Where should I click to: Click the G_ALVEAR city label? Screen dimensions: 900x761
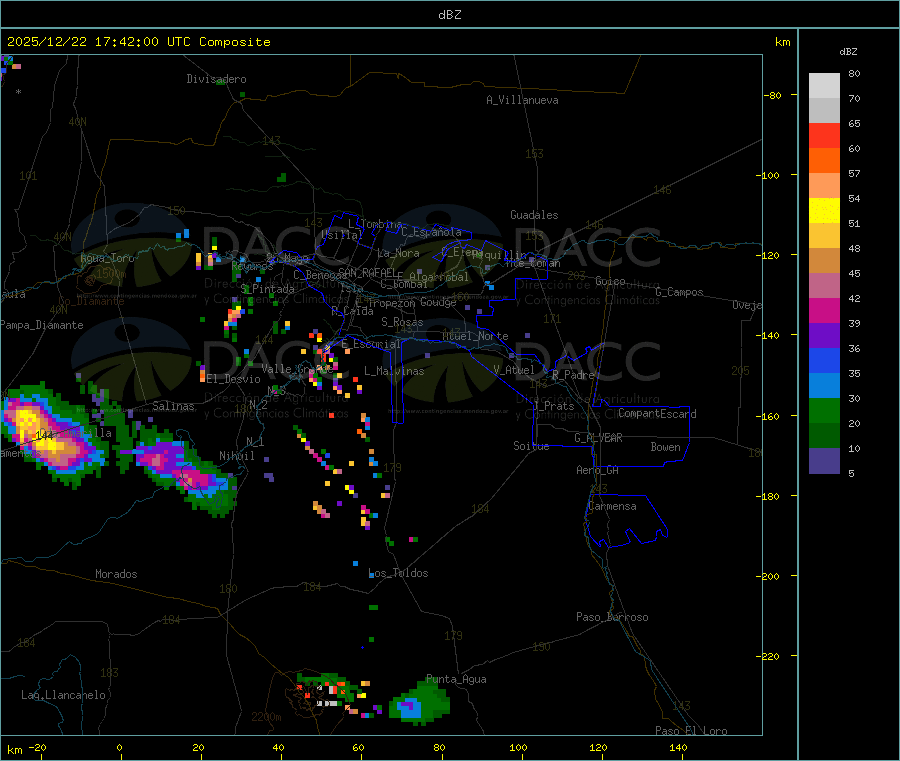point(598,438)
